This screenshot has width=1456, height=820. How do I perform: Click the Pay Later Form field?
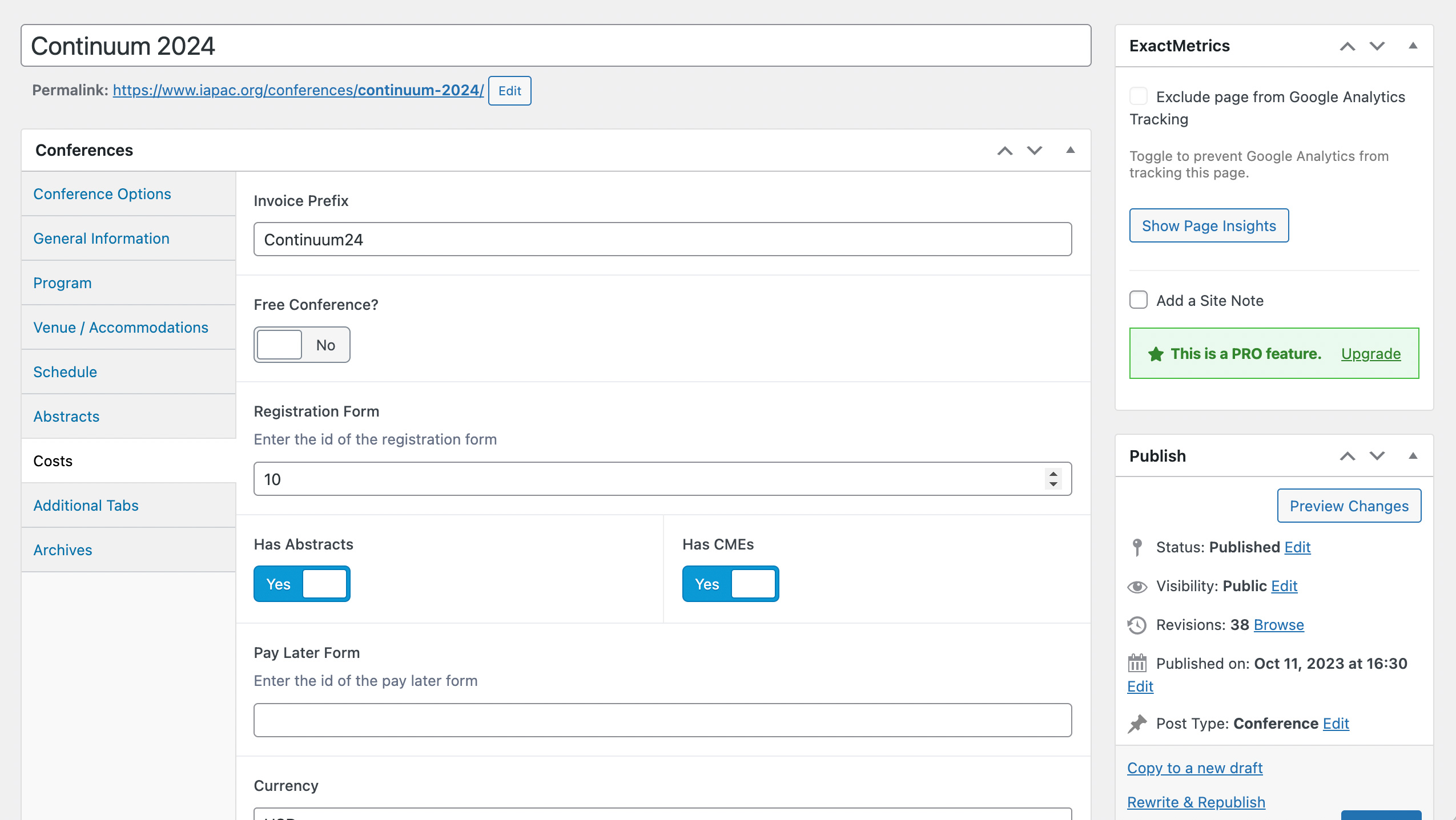coord(662,720)
